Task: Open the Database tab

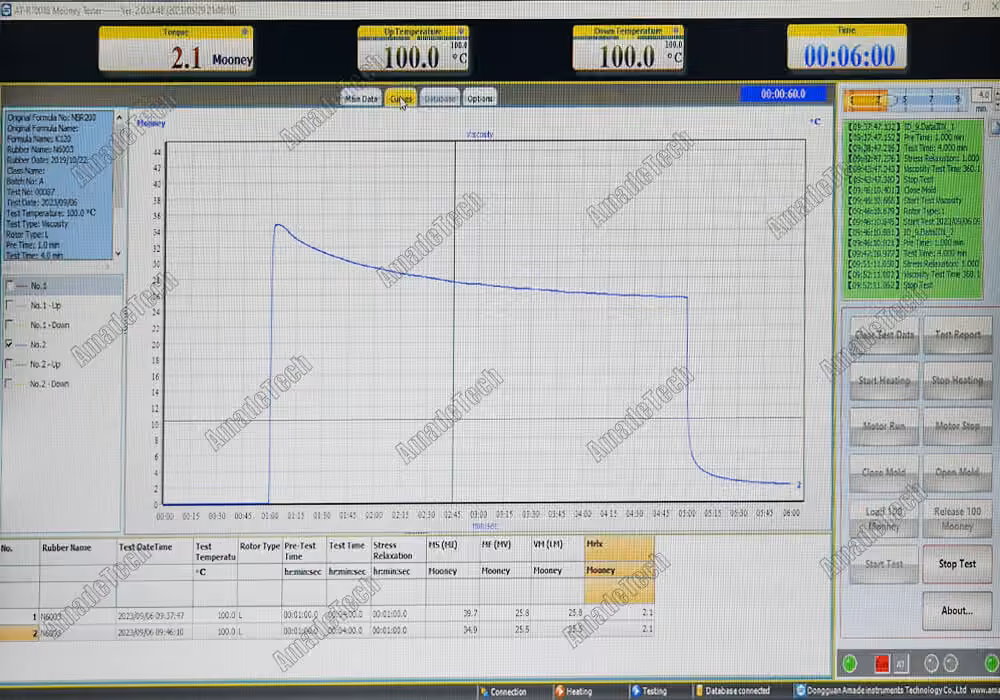Action: point(439,98)
